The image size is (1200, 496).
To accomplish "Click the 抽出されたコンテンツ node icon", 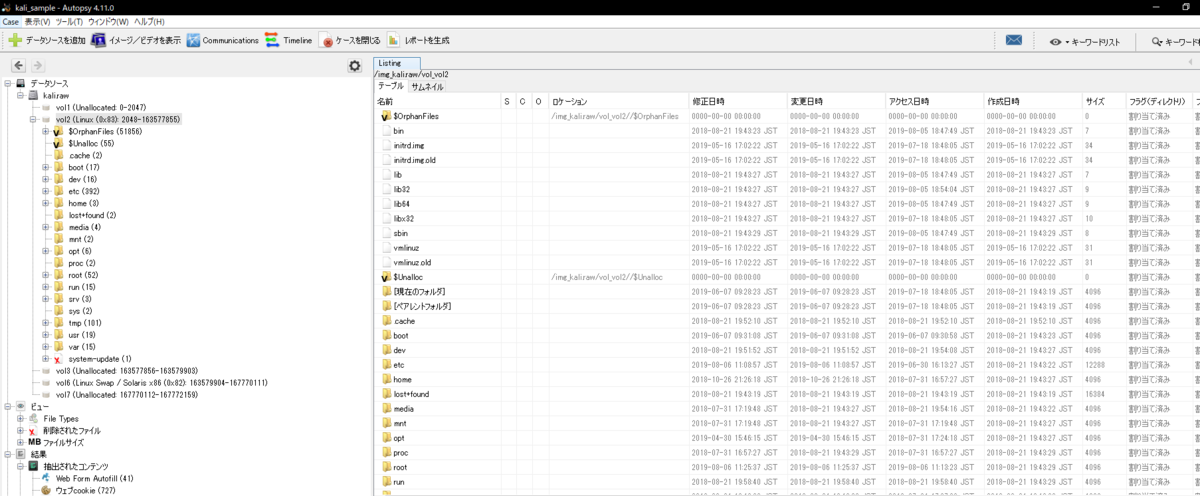I will [34, 466].
